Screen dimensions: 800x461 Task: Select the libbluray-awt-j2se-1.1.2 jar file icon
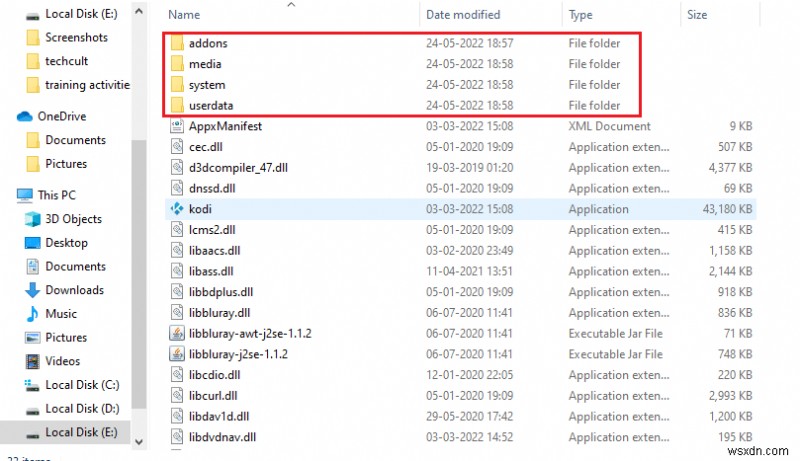click(175, 333)
